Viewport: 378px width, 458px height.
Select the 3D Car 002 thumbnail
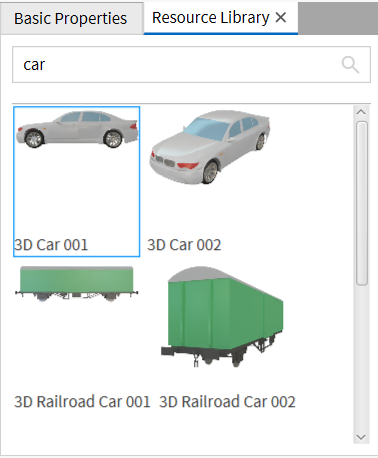pyautogui.click(x=209, y=147)
